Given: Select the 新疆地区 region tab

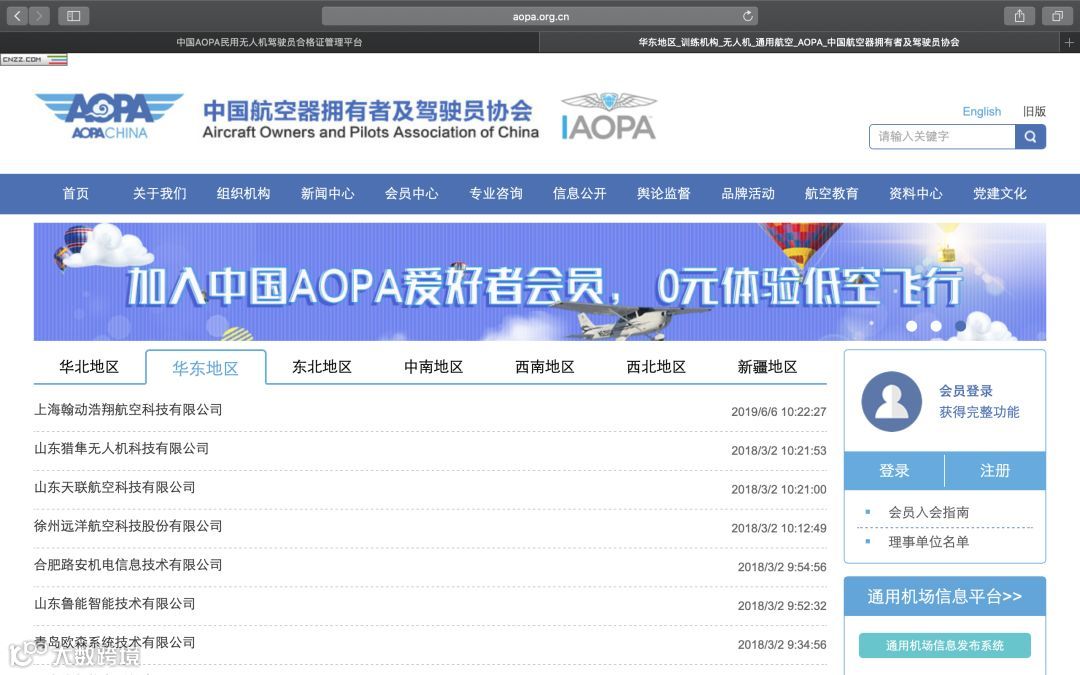Looking at the screenshot, I should click(x=768, y=367).
